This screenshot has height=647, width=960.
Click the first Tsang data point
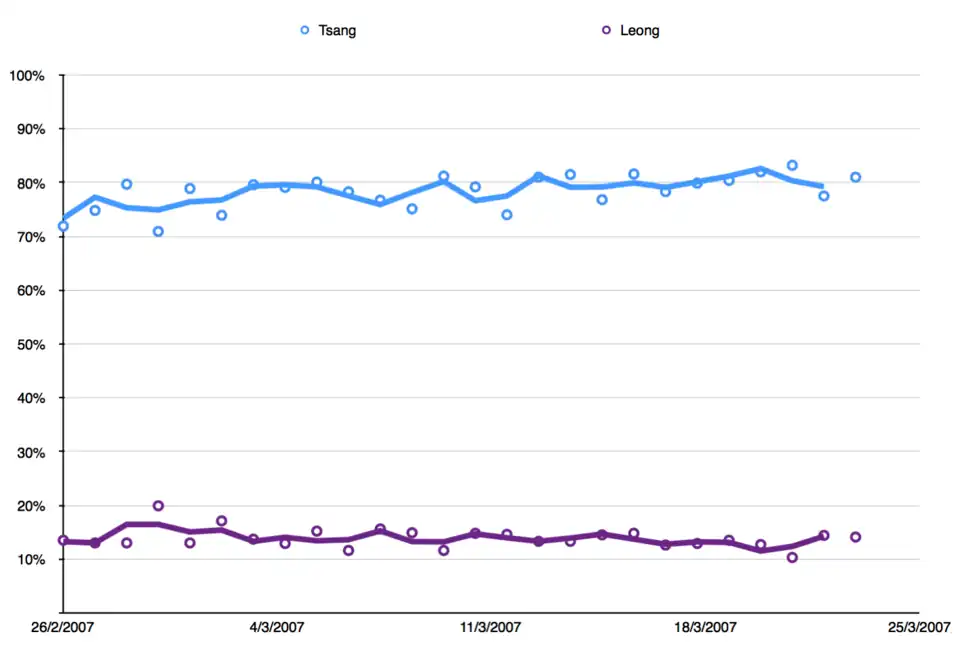coord(63,226)
